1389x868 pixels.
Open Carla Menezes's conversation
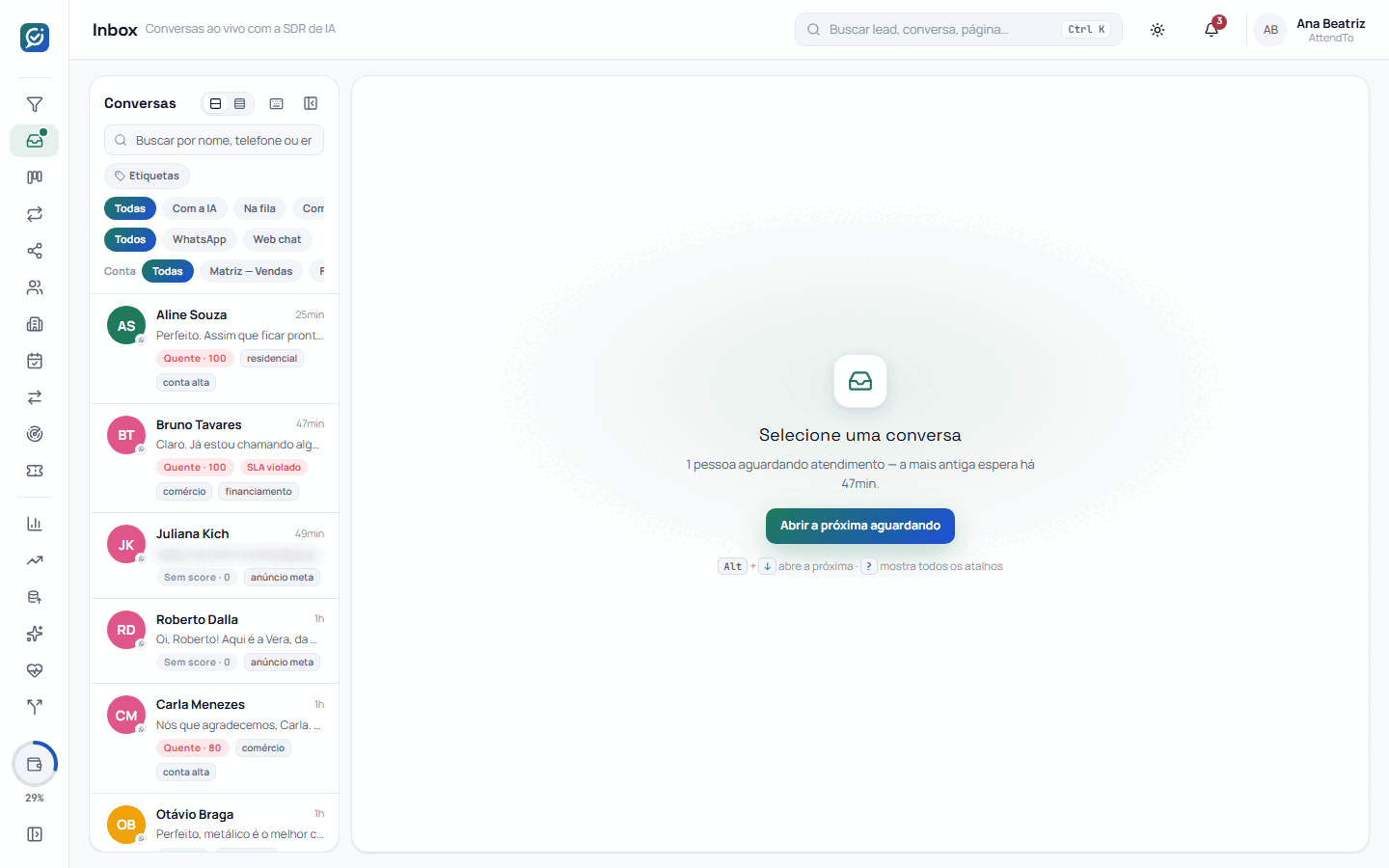click(x=214, y=739)
